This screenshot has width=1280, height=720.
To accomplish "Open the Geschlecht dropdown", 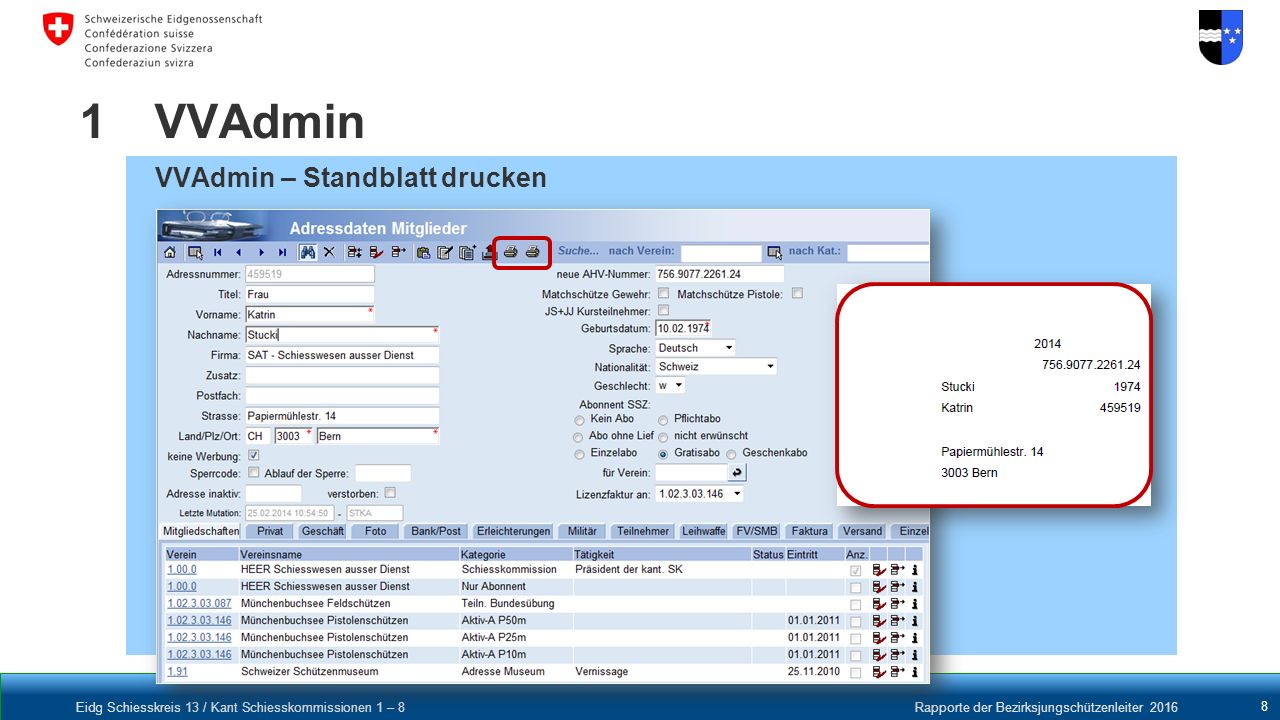I will 670,385.
